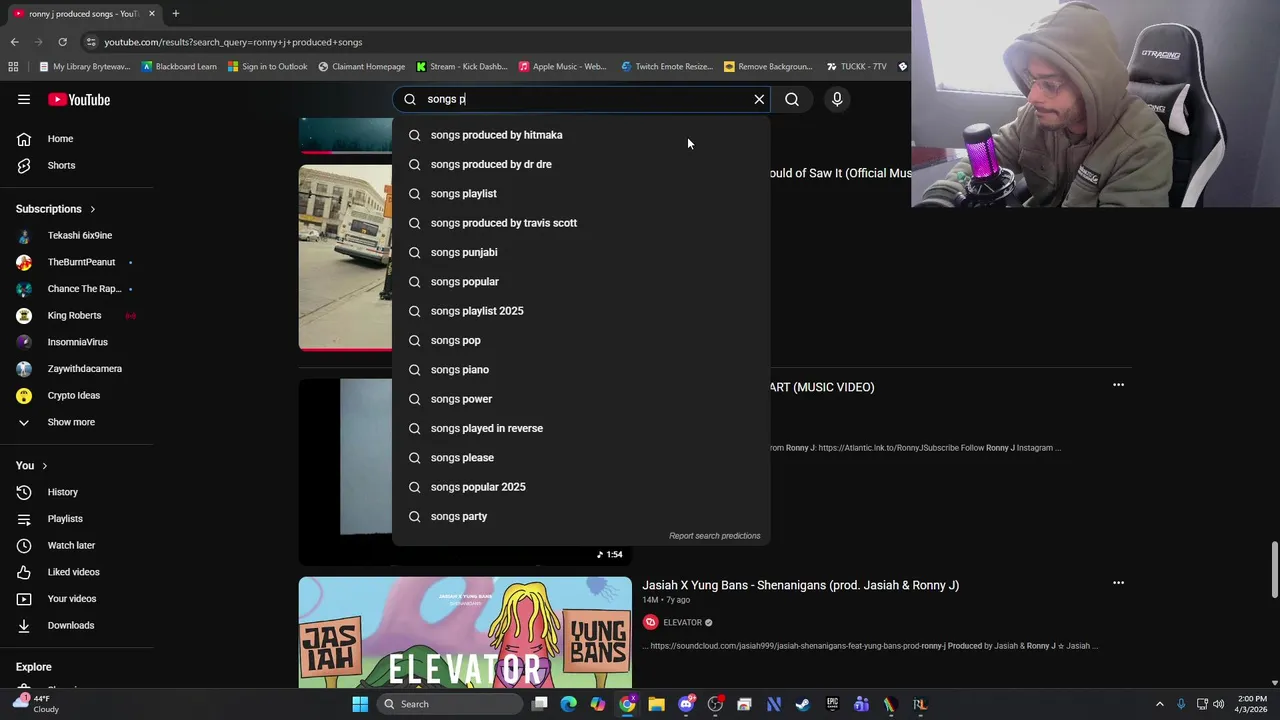Image resolution: width=1280 pixels, height=720 pixels.
Task: Close the ronny j produced songs tab
Action: [x=152, y=14]
